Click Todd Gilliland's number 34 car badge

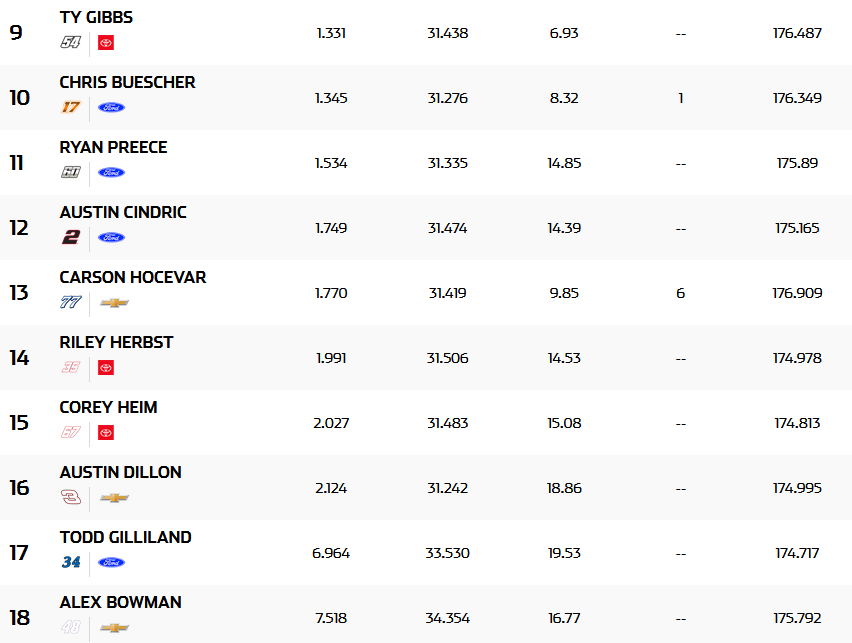click(x=70, y=562)
